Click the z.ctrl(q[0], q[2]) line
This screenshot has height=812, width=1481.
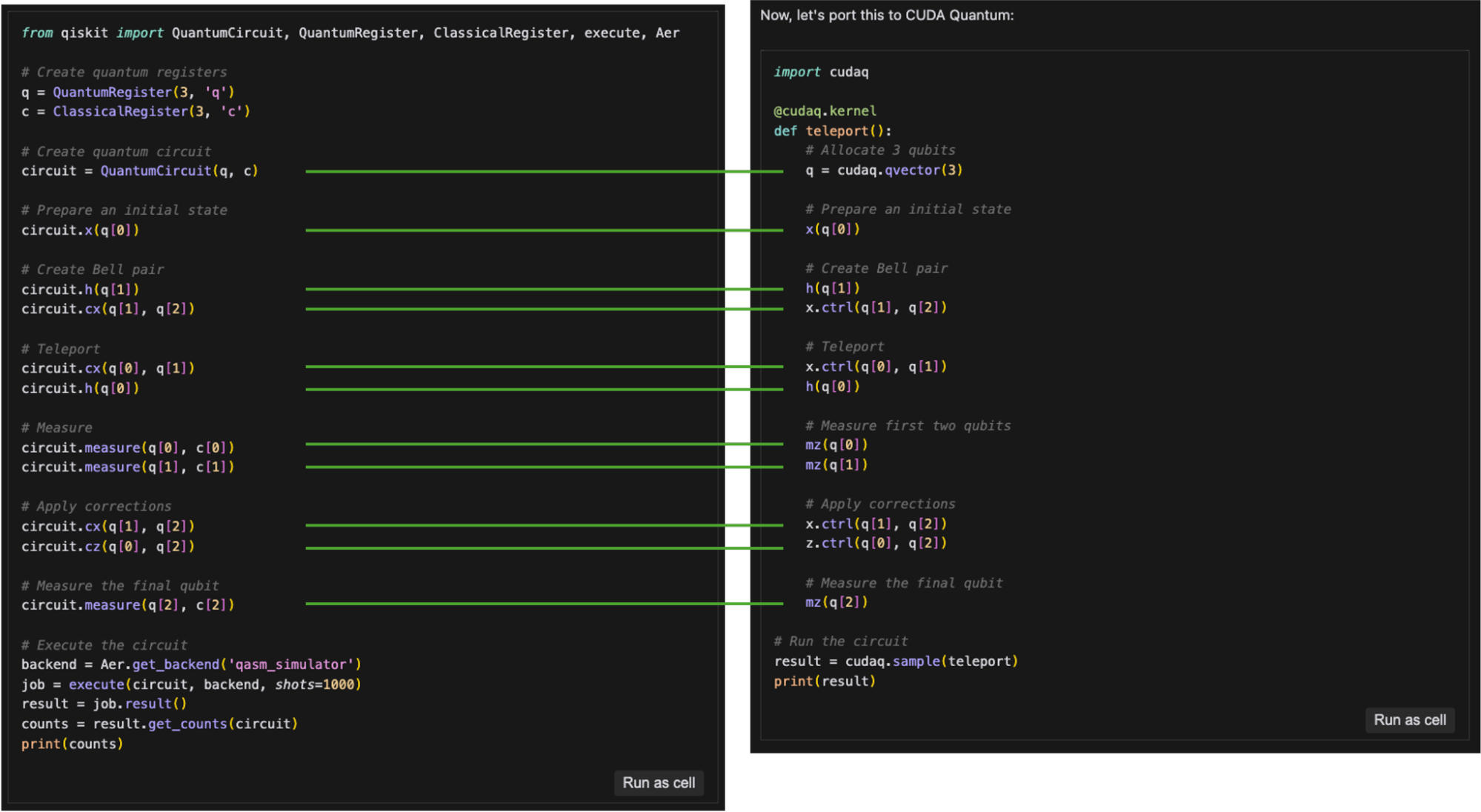tap(876, 543)
